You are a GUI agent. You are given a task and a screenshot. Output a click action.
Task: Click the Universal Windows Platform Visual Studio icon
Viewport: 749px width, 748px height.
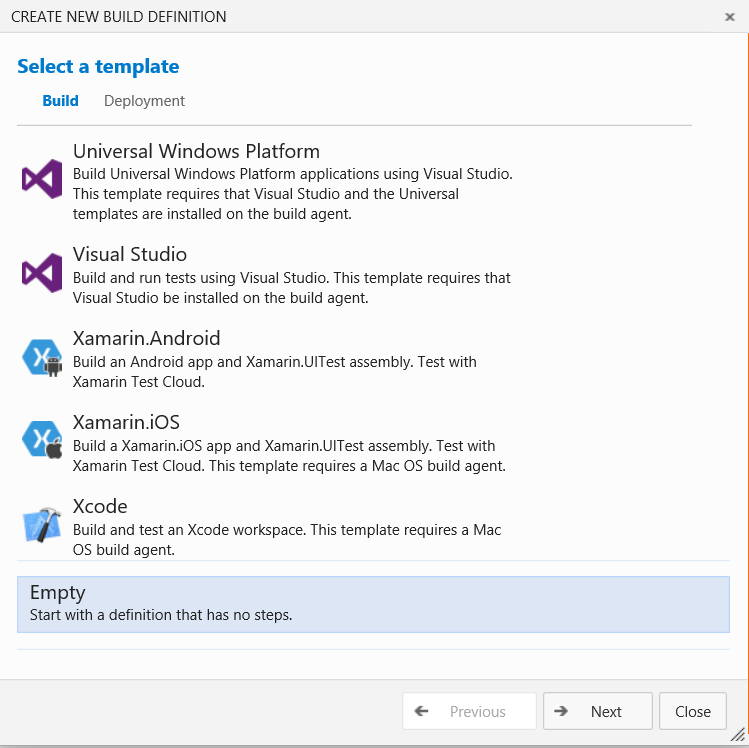[x=42, y=179]
